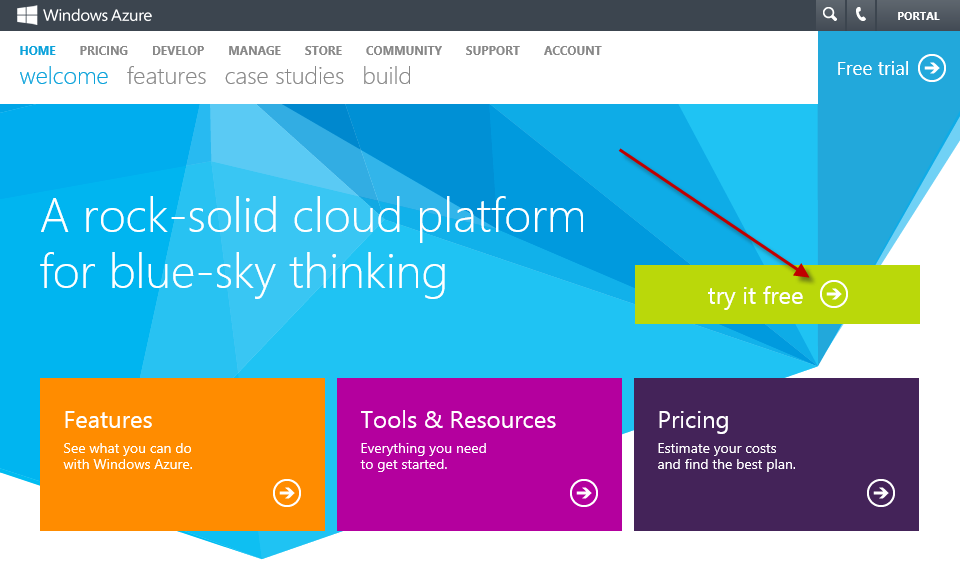Go to the MANAGE menu item

point(254,51)
